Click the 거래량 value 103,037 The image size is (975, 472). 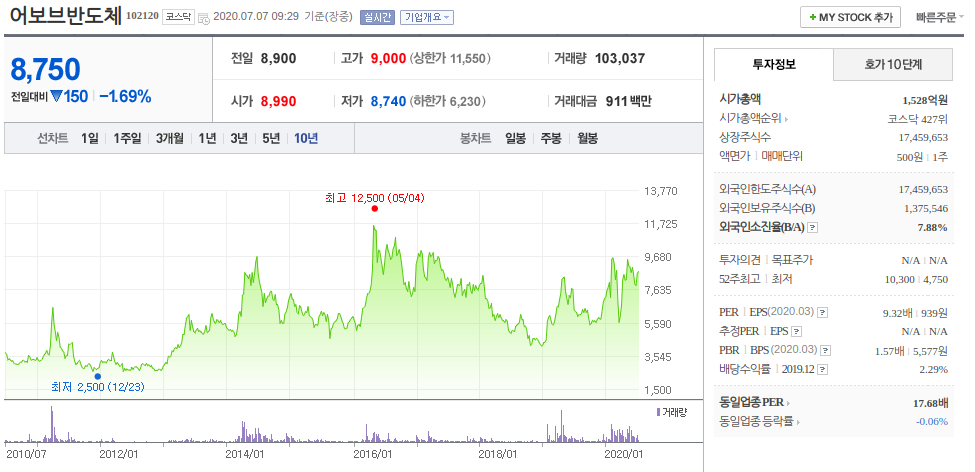coord(620,58)
